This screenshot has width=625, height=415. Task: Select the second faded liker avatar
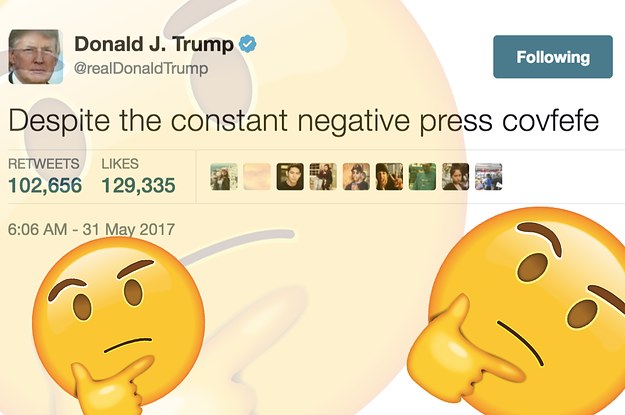point(257,177)
